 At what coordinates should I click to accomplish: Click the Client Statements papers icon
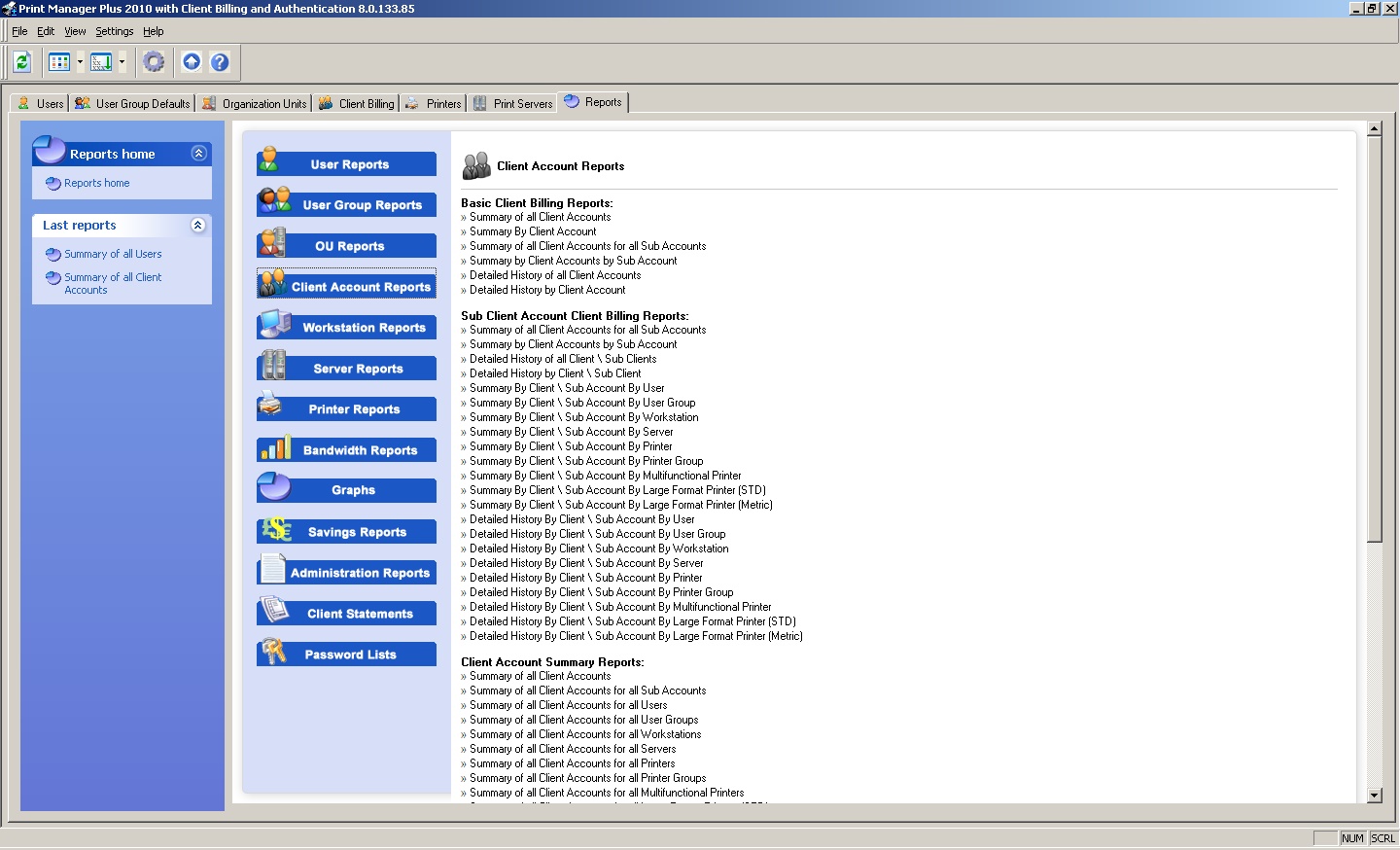coord(275,610)
